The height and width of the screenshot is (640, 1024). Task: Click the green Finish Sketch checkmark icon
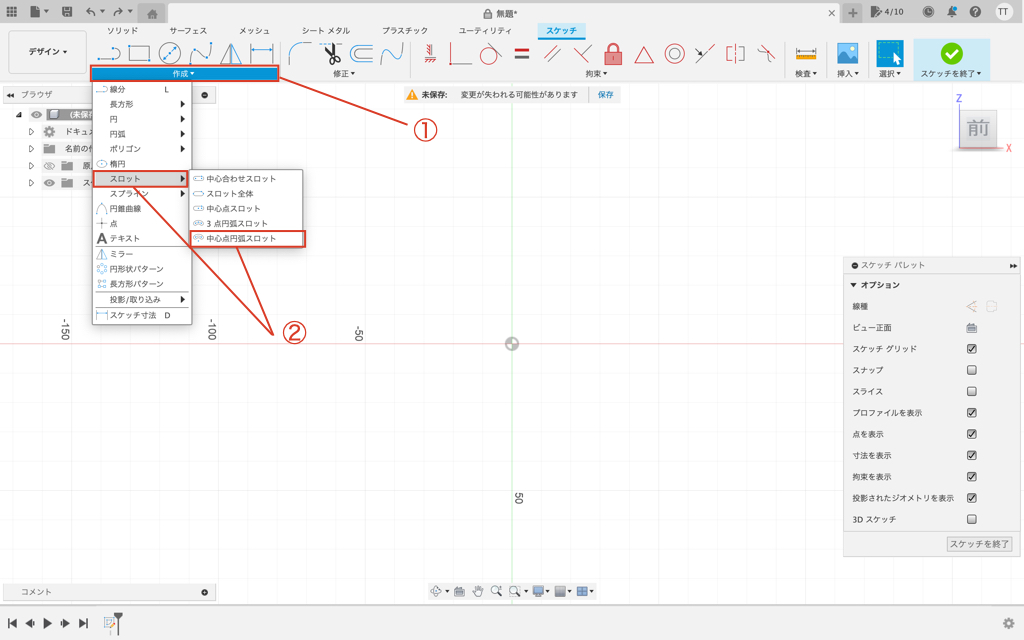click(952, 54)
